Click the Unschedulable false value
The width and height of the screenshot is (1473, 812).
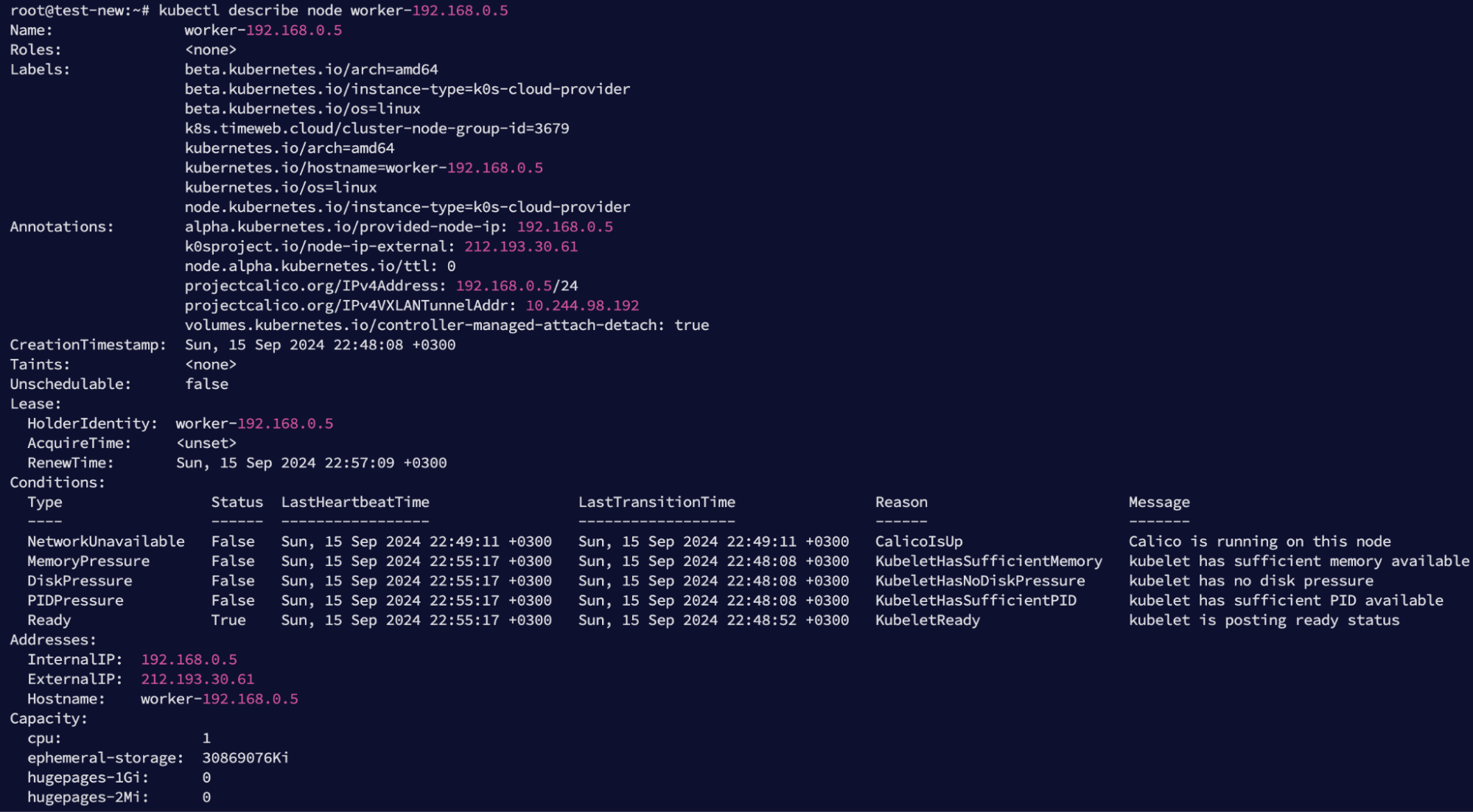pos(206,384)
